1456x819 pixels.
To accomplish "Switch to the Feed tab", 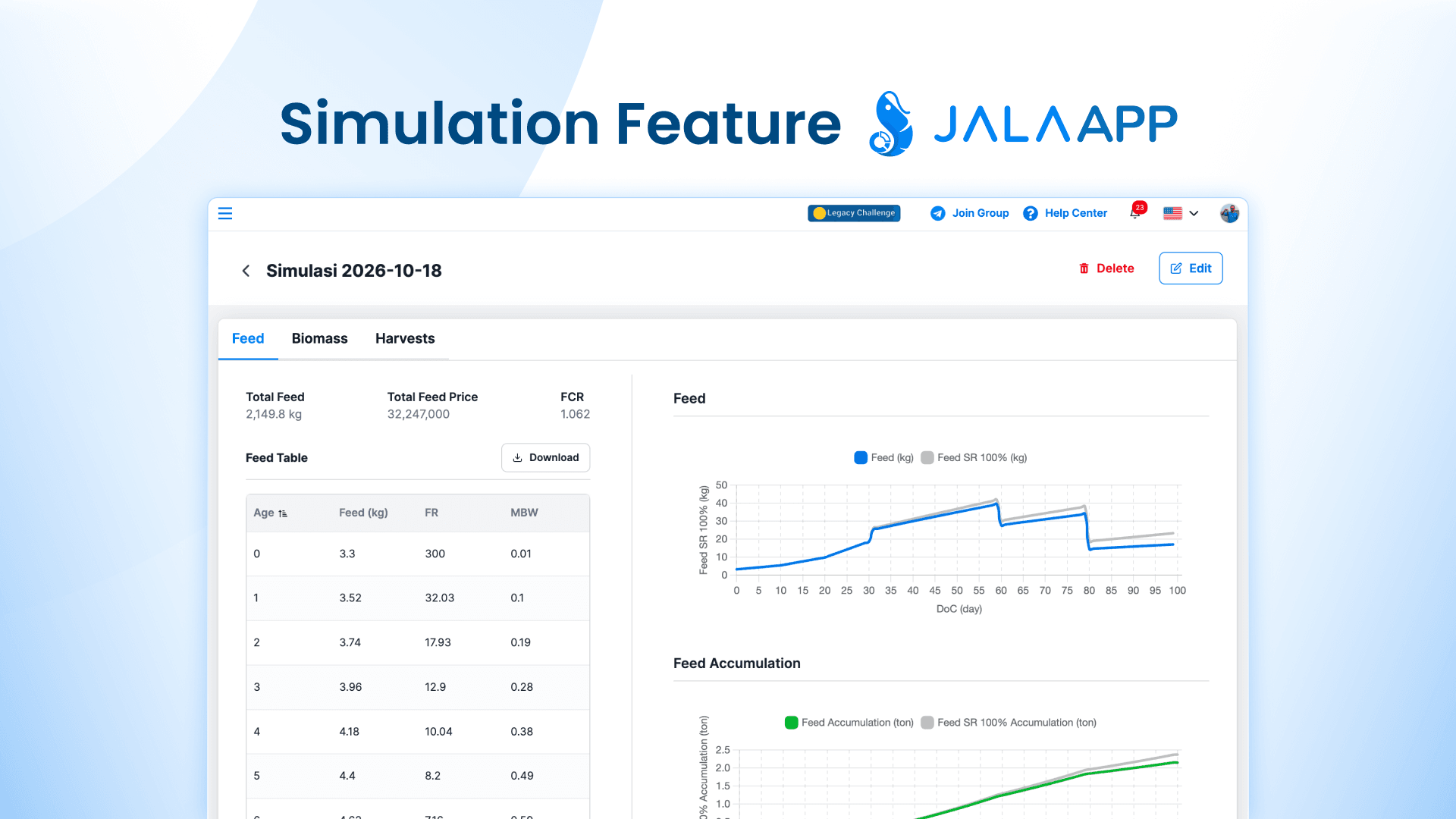I will click(248, 338).
